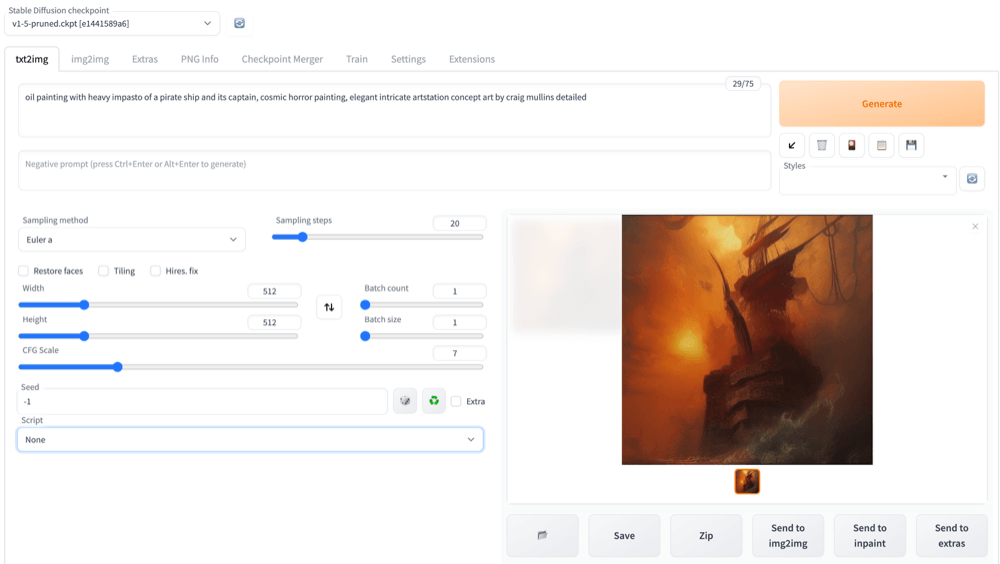Click the dice icon to randomize seed

[x=405, y=401]
